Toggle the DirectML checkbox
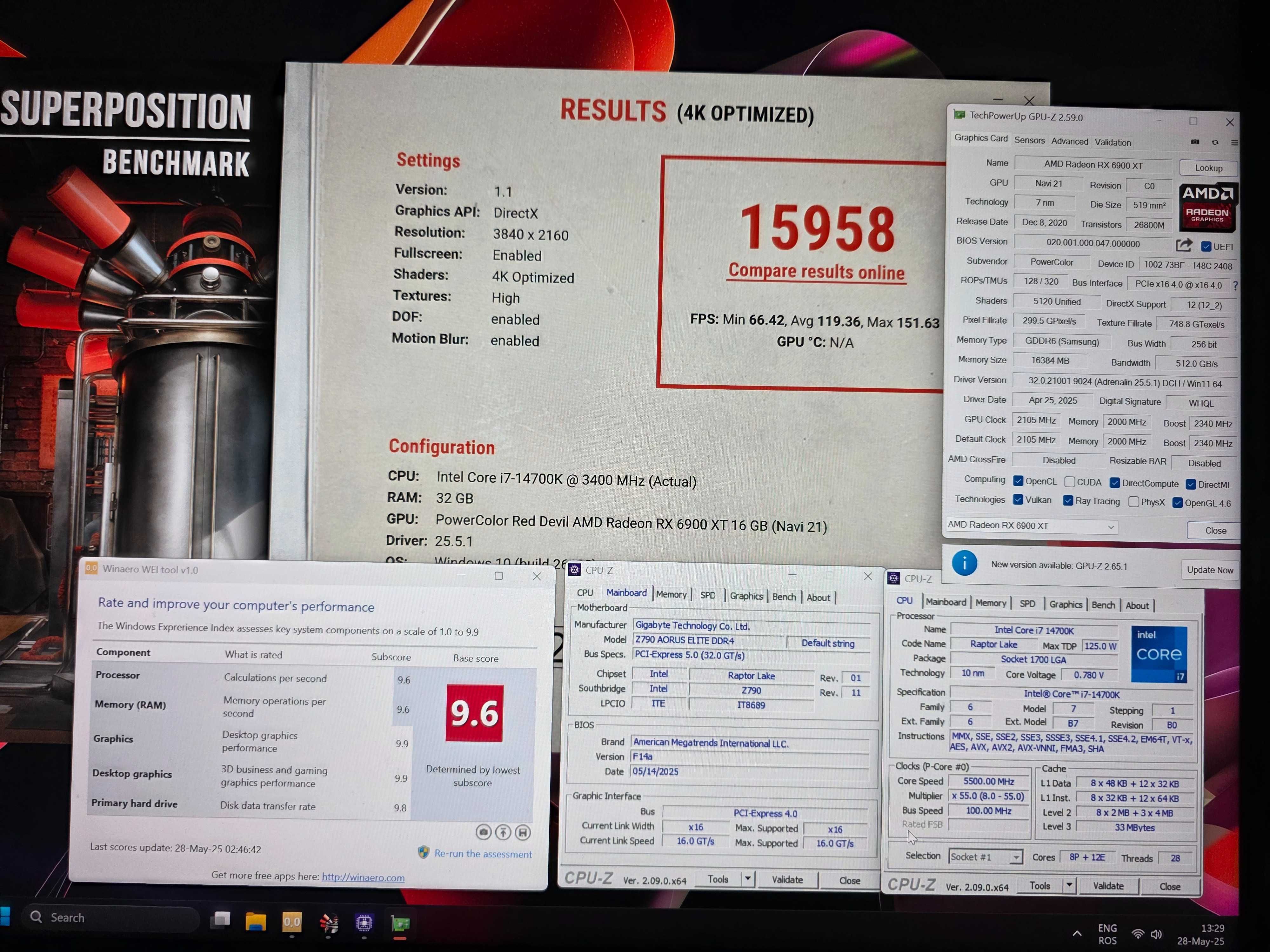Image resolution: width=1270 pixels, height=952 pixels. click(x=1191, y=484)
